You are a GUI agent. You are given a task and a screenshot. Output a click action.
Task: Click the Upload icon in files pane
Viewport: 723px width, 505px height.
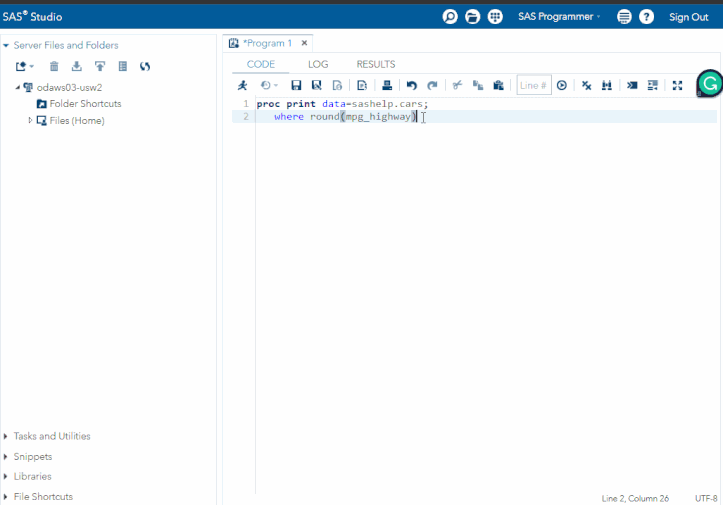100,66
